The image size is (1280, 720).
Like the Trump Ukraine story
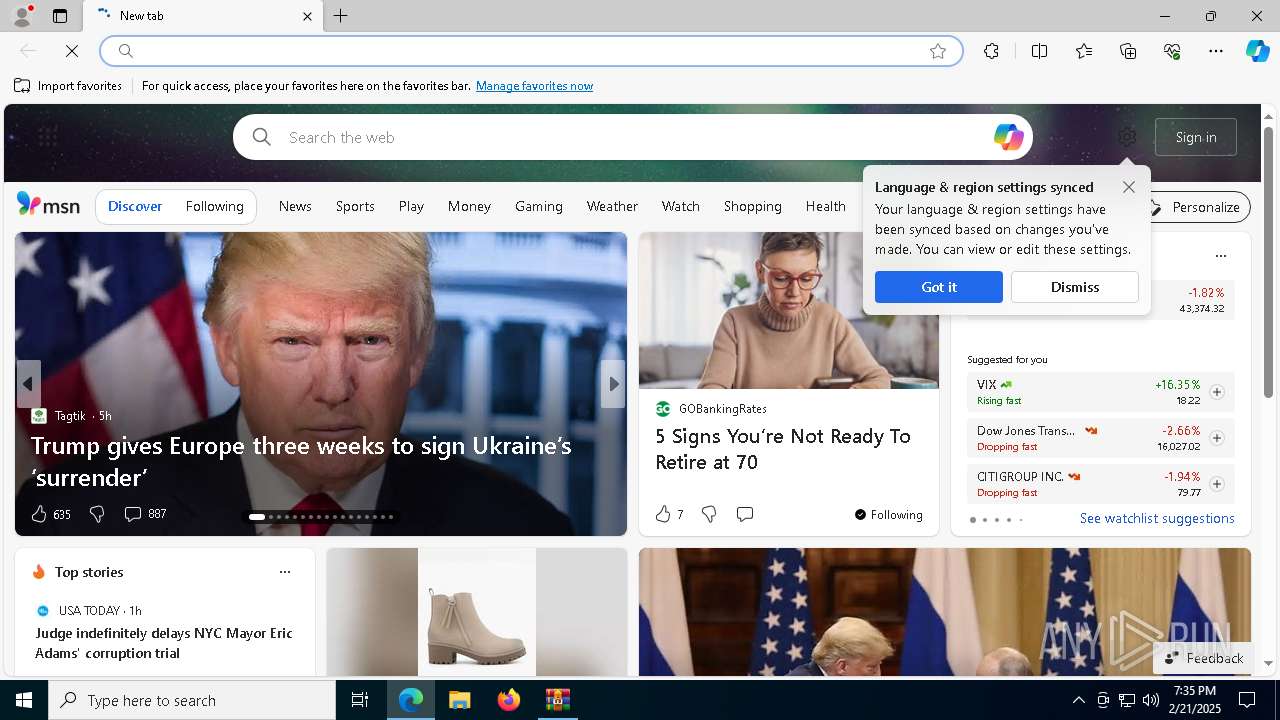click(x=39, y=514)
